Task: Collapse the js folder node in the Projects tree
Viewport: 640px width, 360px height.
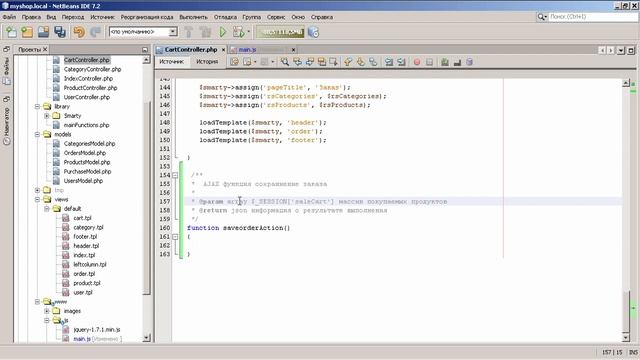Action: pyautogui.click(x=47, y=320)
